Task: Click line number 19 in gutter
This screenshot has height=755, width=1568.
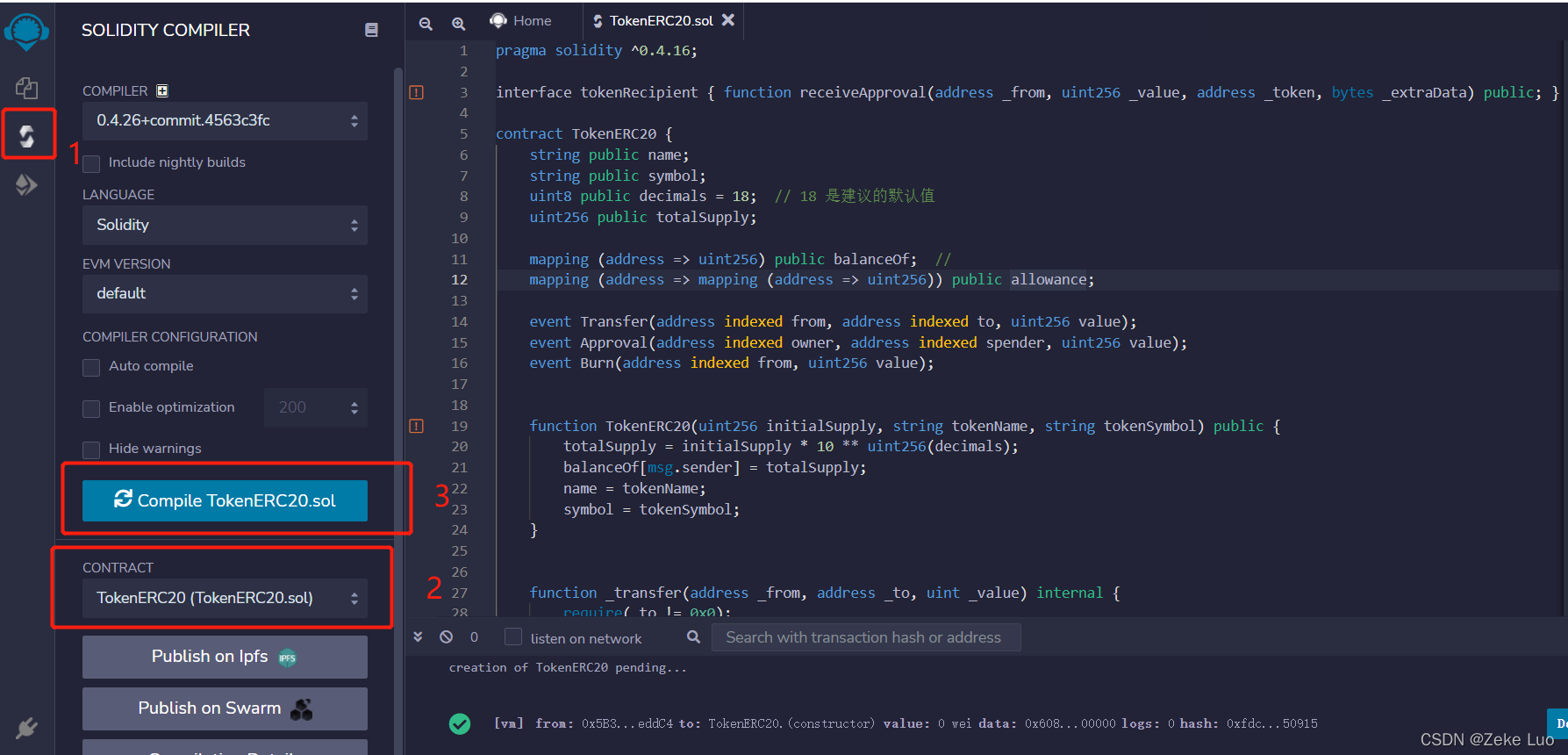Action: [459, 426]
